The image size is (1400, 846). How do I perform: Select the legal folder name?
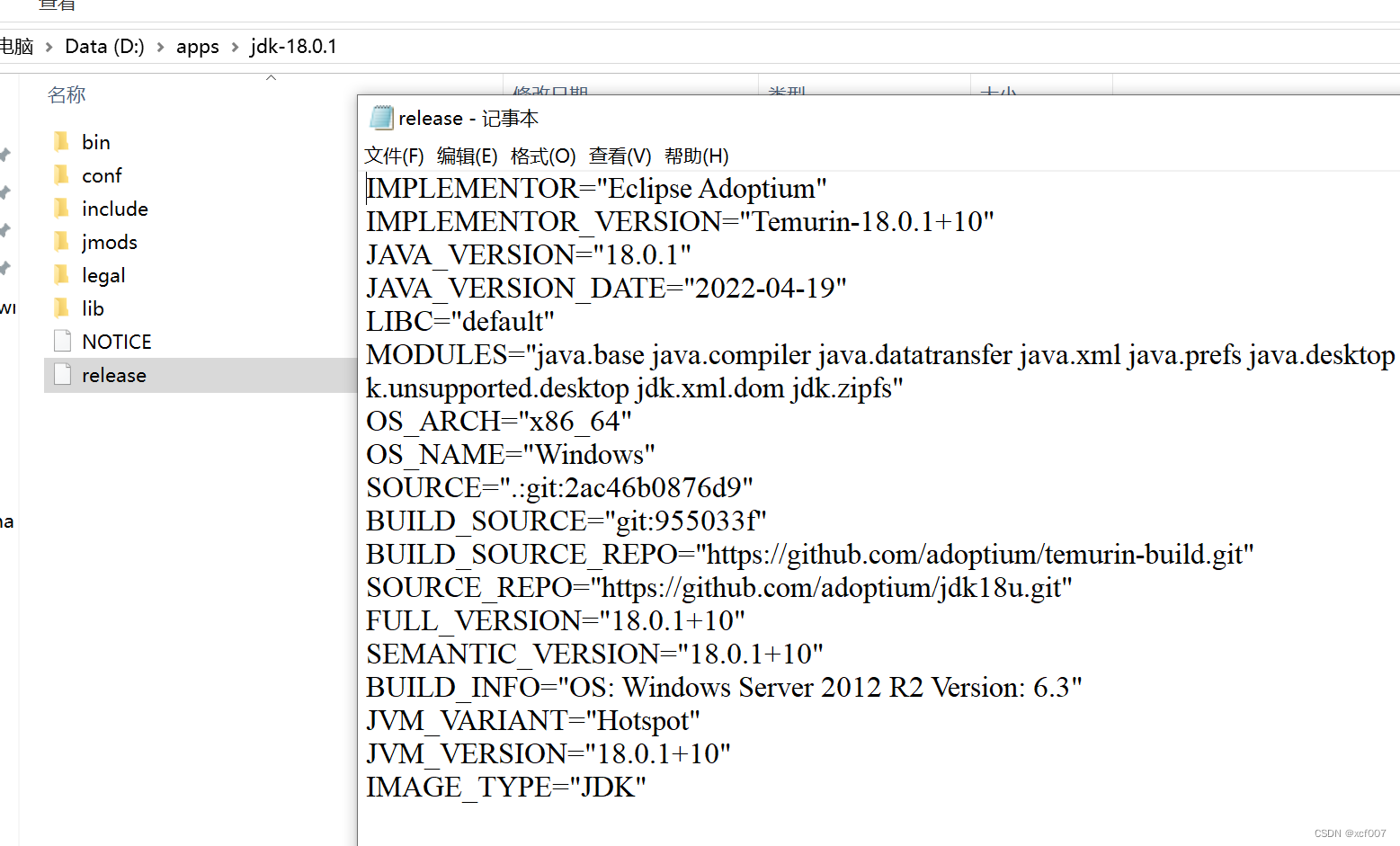(x=103, y=276)
